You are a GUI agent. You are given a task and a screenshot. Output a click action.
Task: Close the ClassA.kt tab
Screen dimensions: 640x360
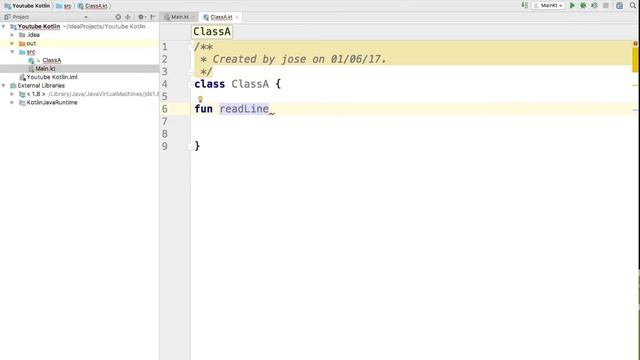(237, 17)
